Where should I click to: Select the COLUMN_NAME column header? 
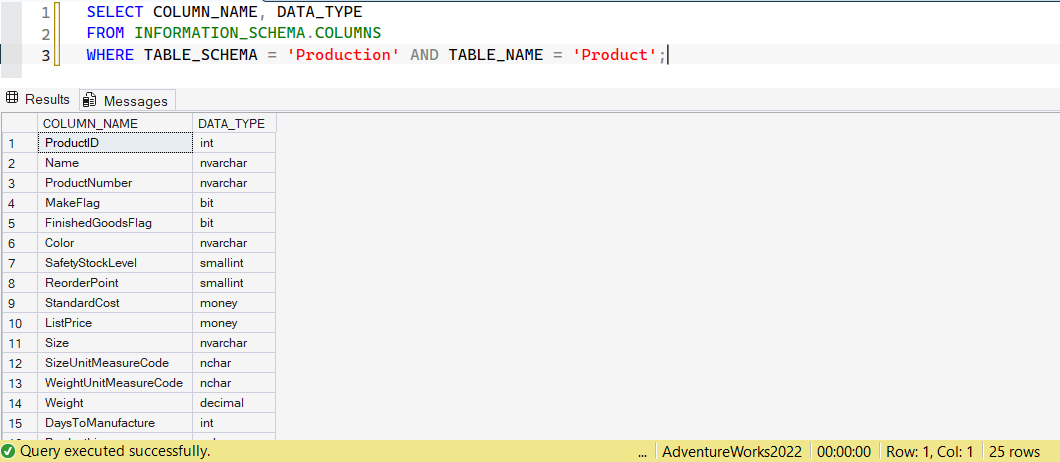pyautogui.click(x=115, y=123)
